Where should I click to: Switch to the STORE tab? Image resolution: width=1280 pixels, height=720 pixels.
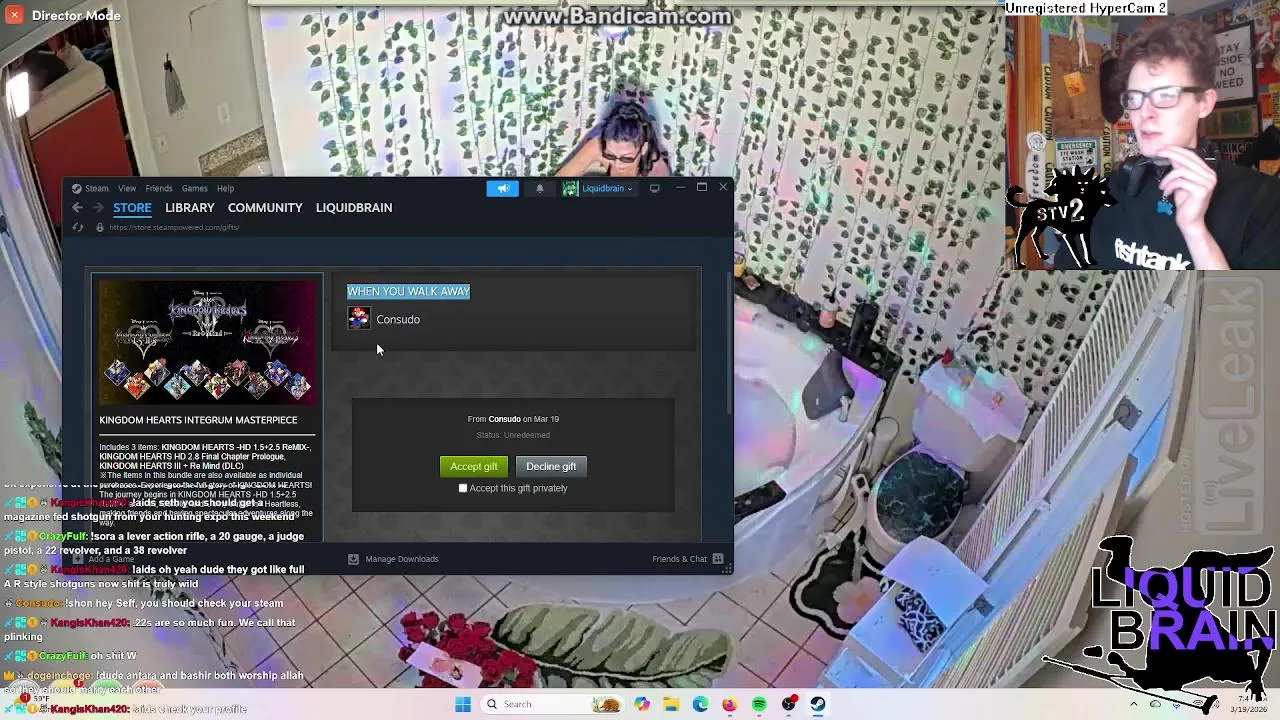coord(132,207)
